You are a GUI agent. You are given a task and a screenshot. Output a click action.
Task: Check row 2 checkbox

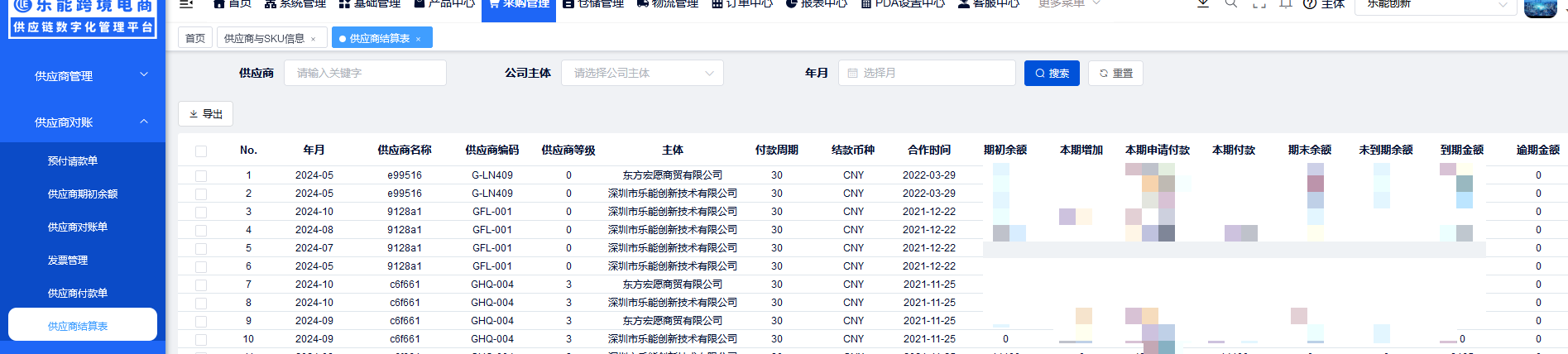click(x=201, y=194)
